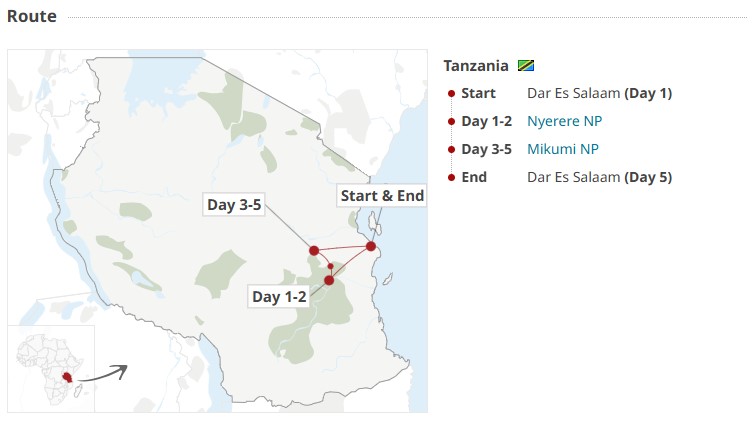Click the Tanzania country heading text

pos(476,66)
